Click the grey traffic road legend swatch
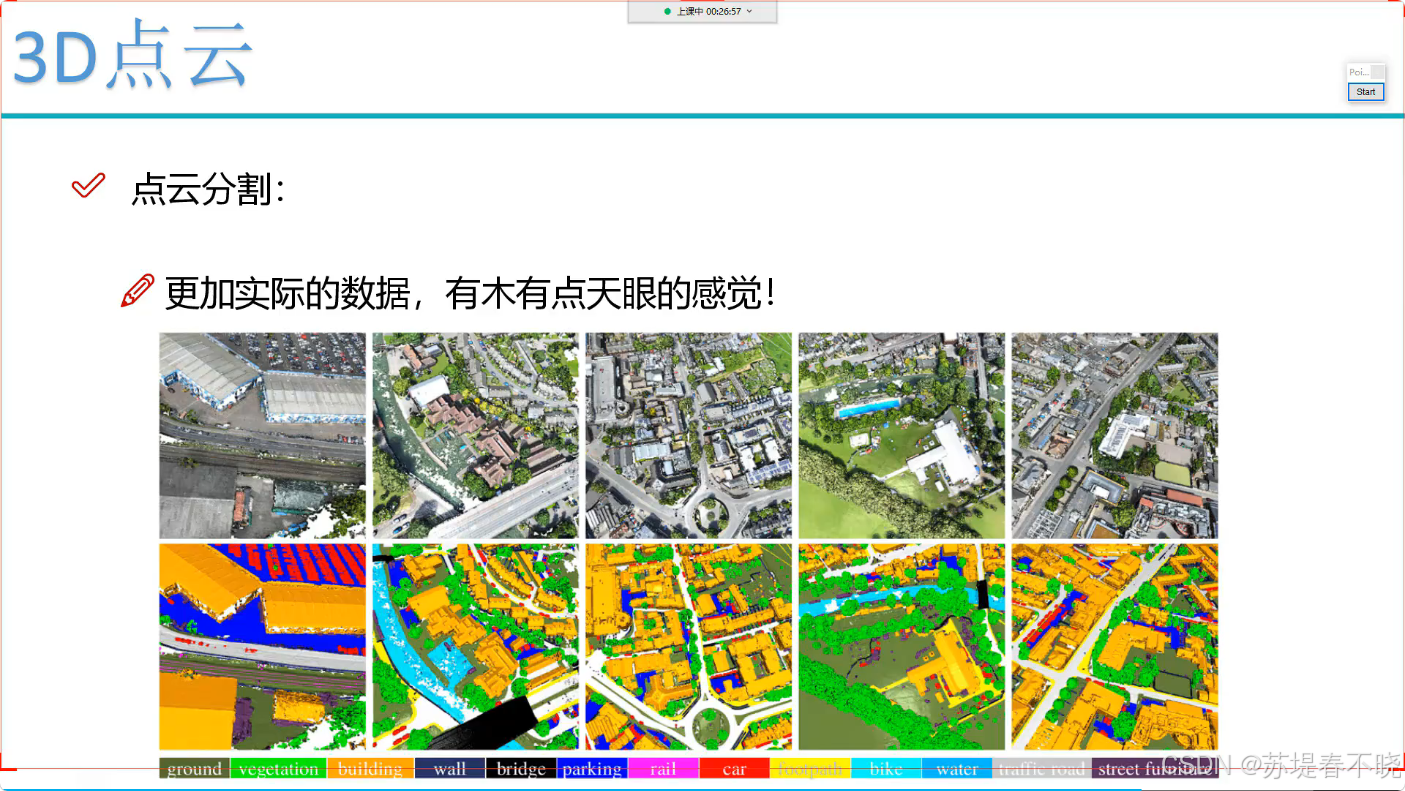 pos(1042,769)
